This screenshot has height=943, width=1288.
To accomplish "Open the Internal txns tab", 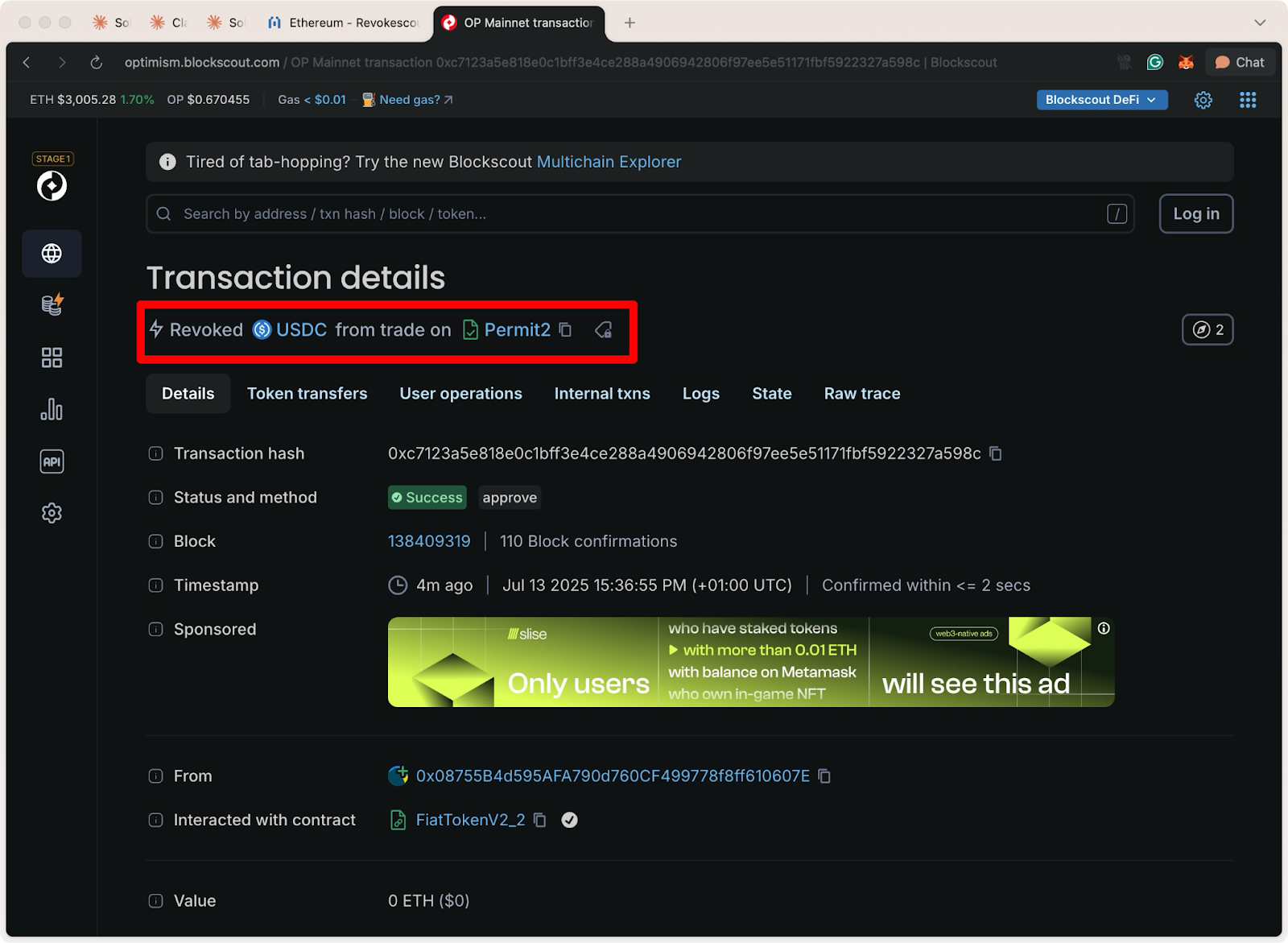I will [602, 394].
